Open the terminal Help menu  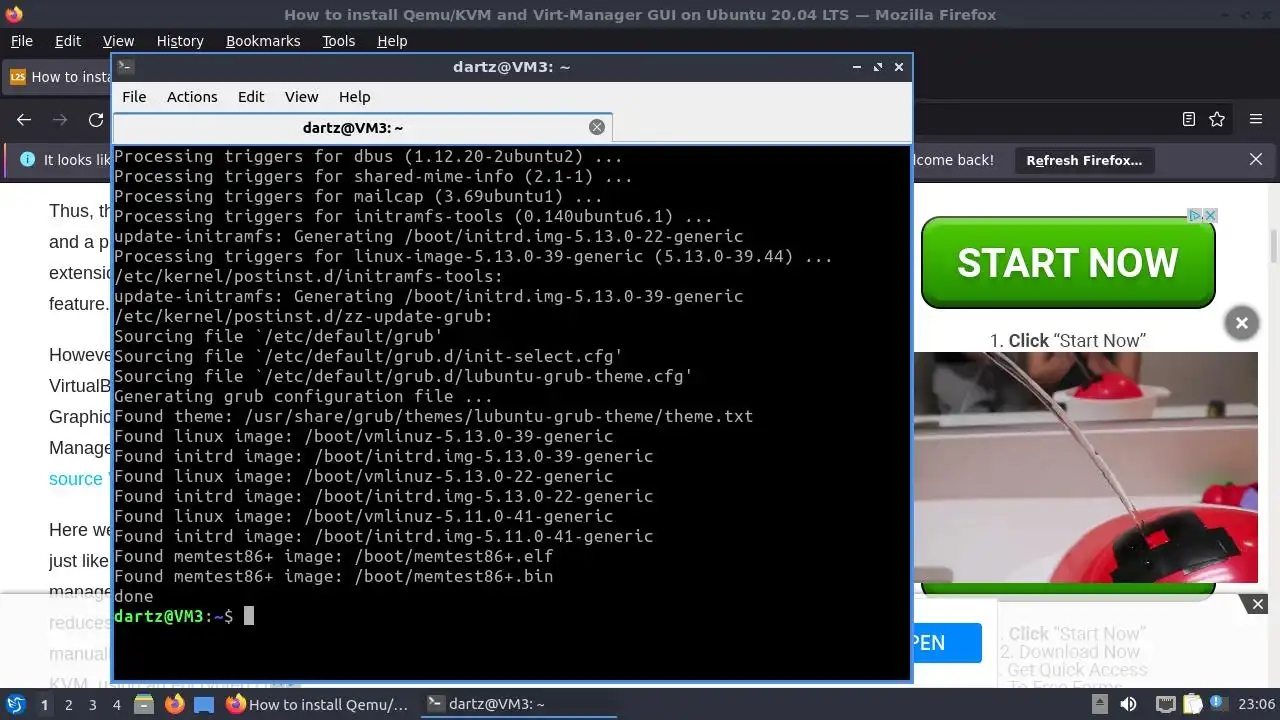click(x=355, y=97)
